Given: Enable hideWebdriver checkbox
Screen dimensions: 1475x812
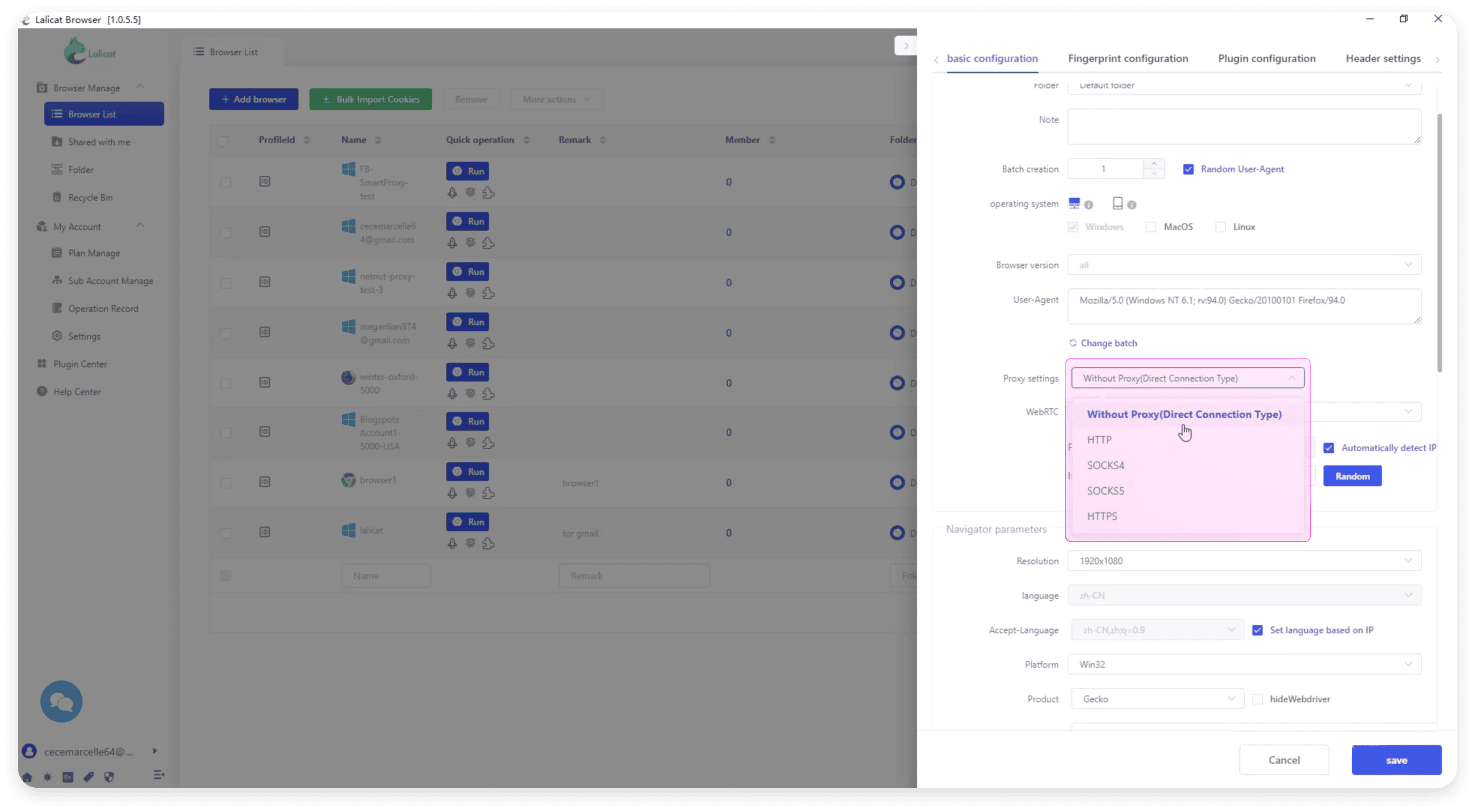Looking at the screenshot, I should point(1257,699).
